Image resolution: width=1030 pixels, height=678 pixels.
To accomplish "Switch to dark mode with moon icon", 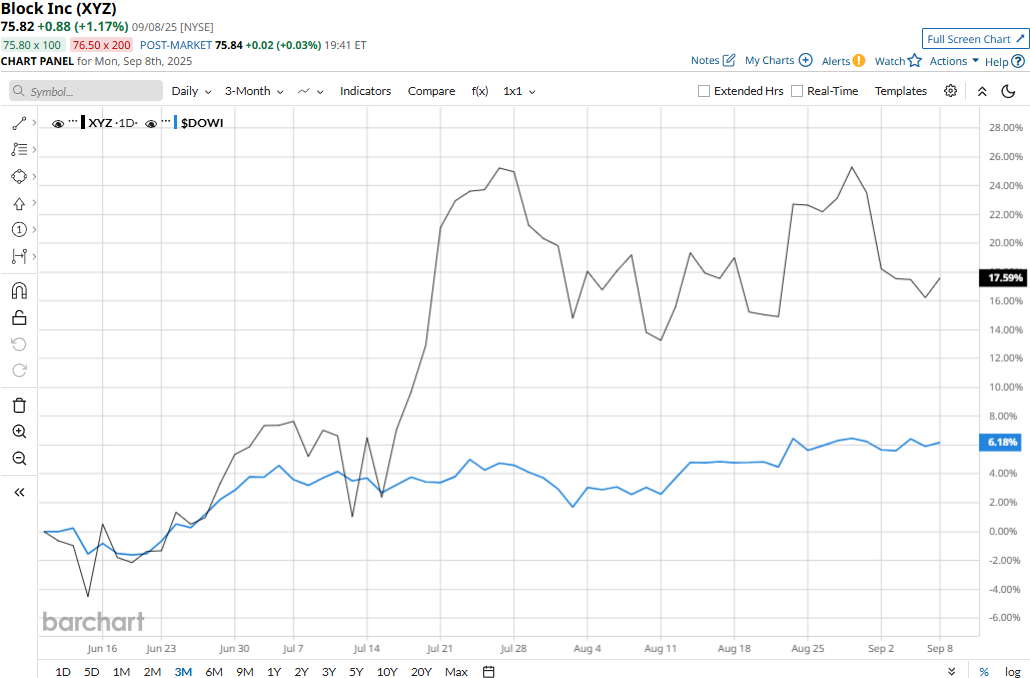I will [1008, 91].
